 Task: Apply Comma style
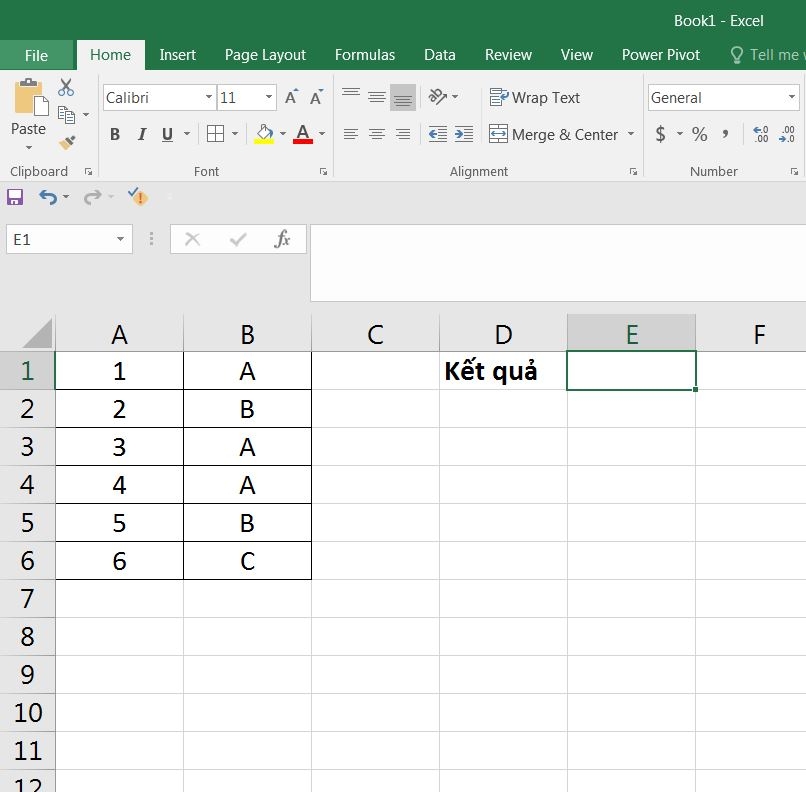pos(725,134)
